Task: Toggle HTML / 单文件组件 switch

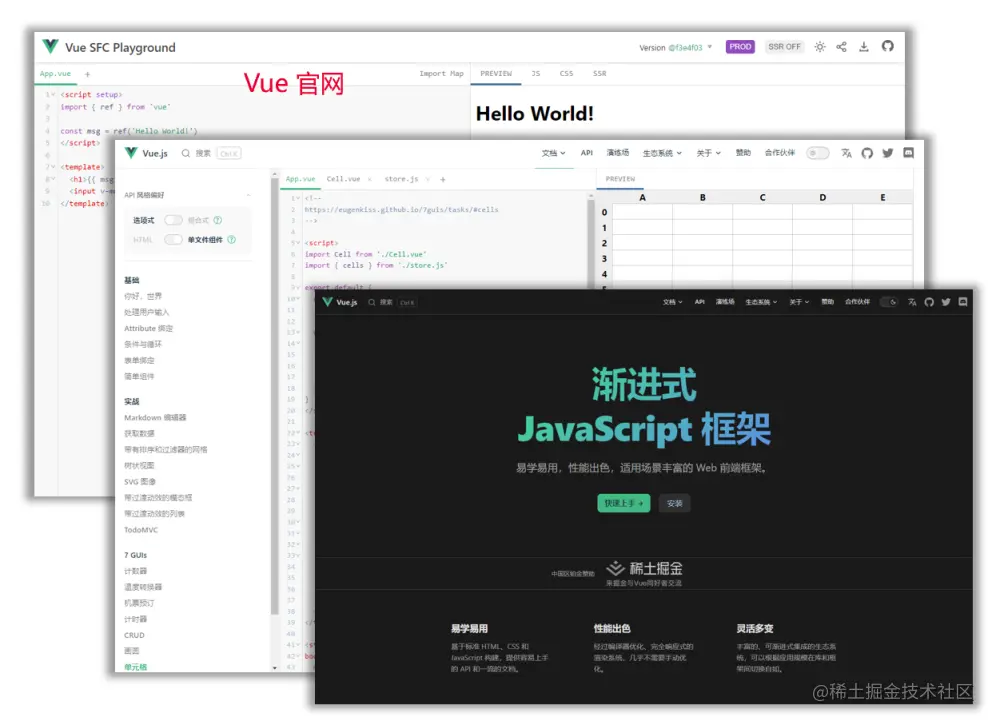Action: pyautogui.click(x=173, y=240)
